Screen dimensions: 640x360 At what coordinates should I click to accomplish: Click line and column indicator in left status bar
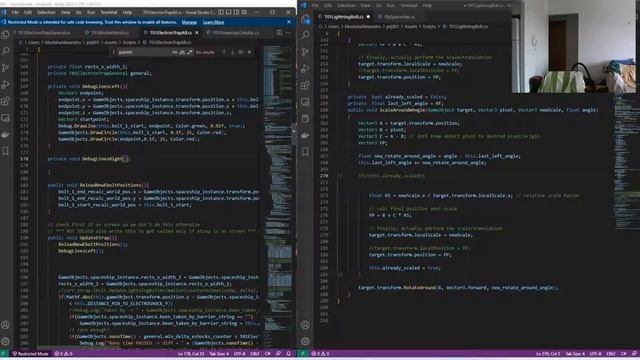point(191,354)
